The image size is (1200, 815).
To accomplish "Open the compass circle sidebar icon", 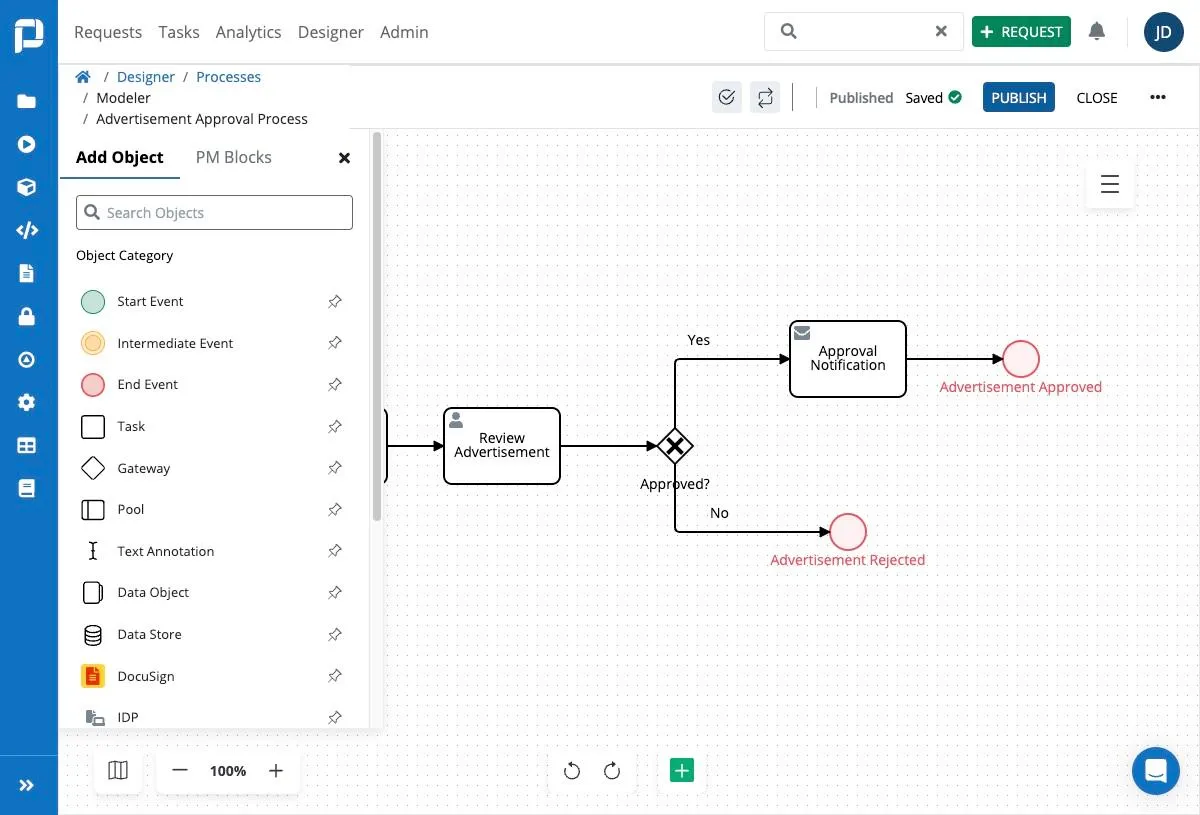I will 27,360.
